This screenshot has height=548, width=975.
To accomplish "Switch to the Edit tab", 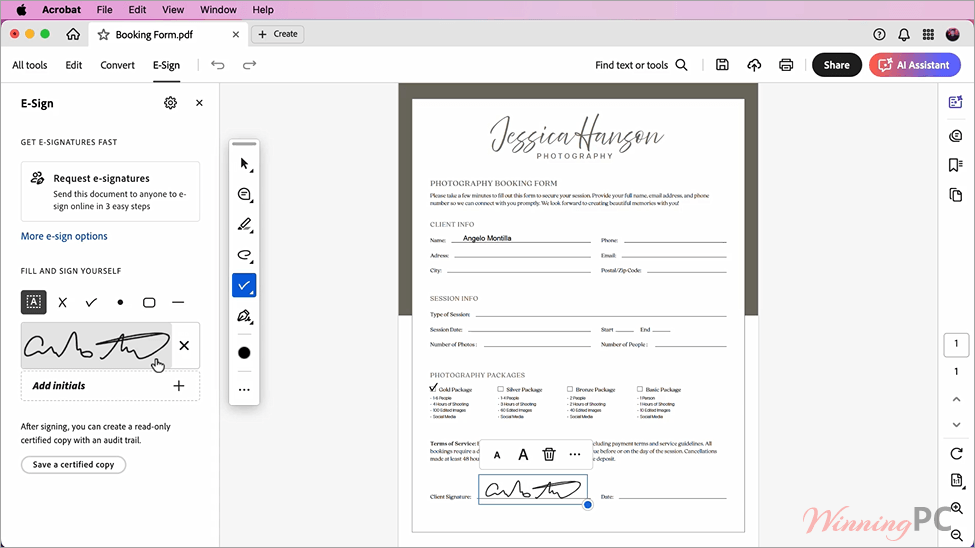I will pyautogui.click(x=73, y=65).
